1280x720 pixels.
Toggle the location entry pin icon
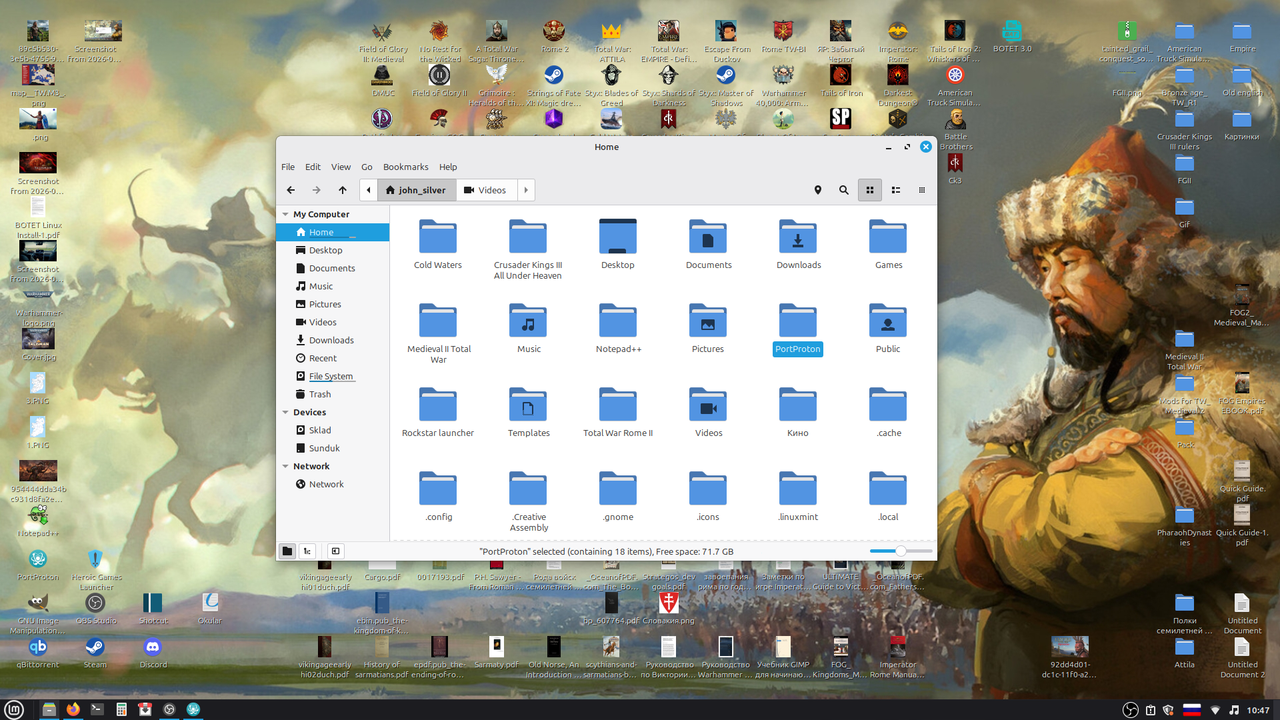coord(818,190)
